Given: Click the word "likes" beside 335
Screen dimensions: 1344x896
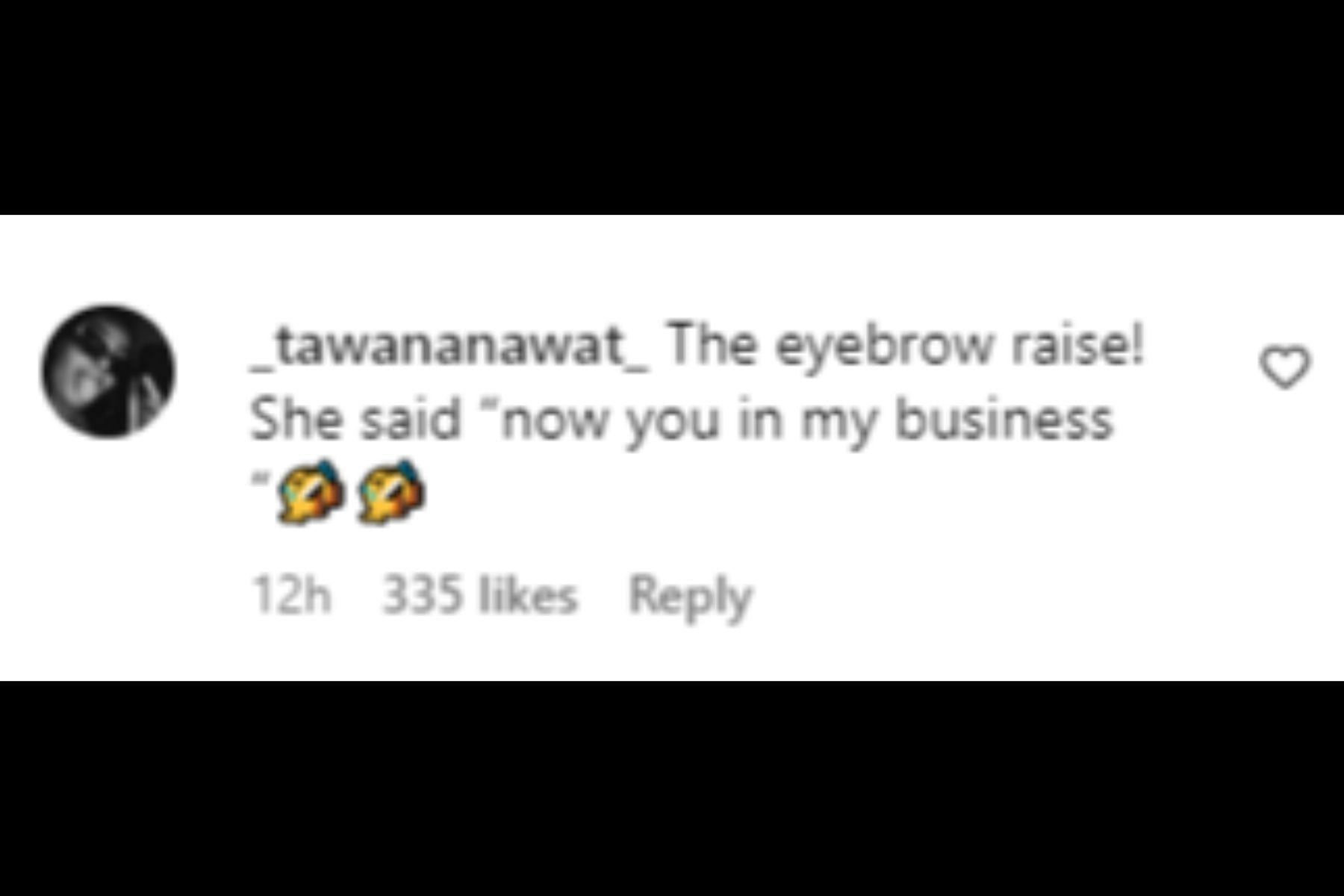Looking at the screenshot, I should point(527,596).
